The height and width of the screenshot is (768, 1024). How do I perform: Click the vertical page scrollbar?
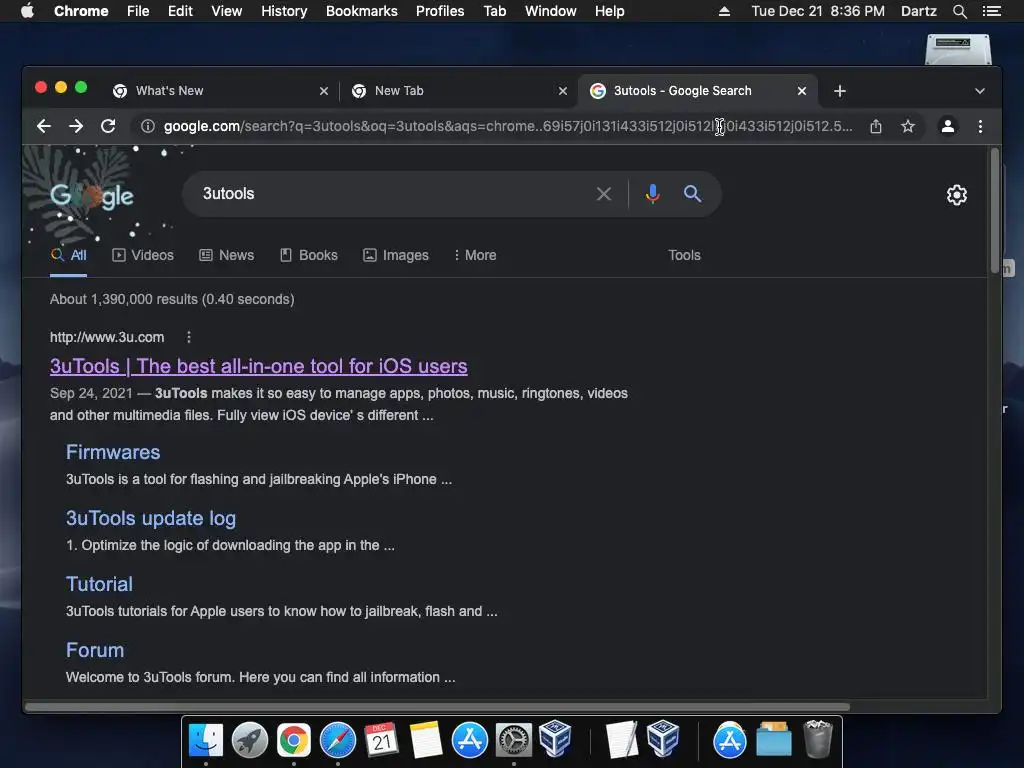click(995, 212)
